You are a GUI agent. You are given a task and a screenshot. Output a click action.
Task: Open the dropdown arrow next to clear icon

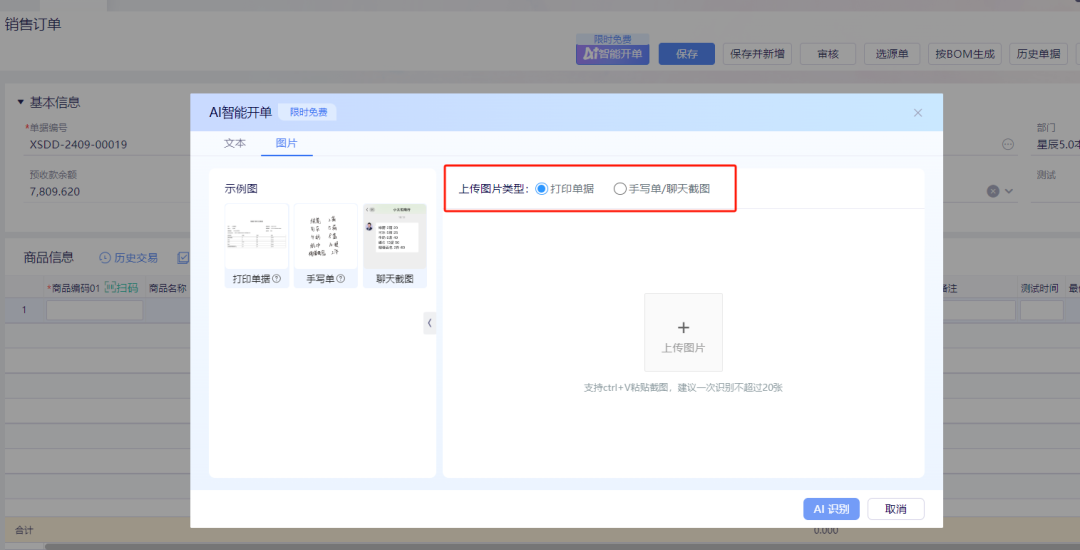[1009, 191]
